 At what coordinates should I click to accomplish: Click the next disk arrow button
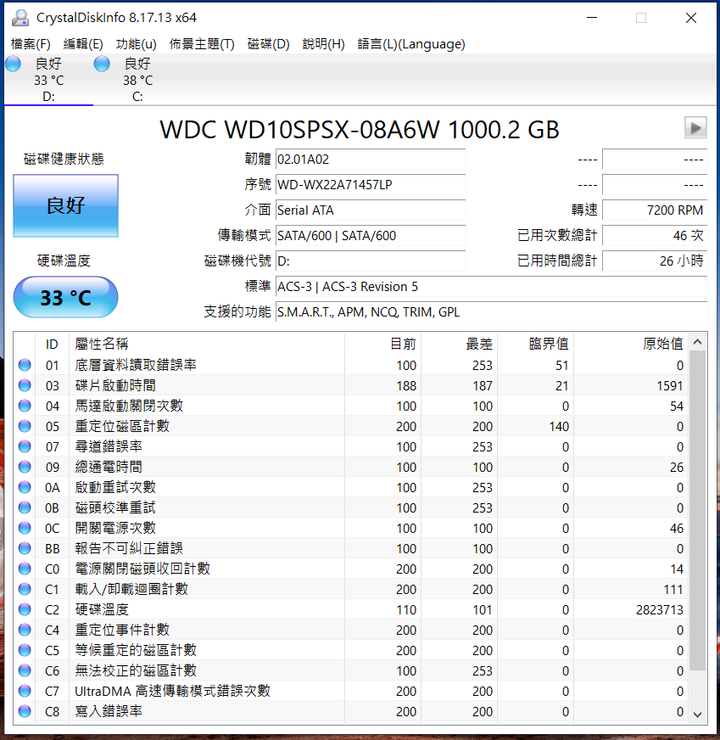click(x=695, y=128)
